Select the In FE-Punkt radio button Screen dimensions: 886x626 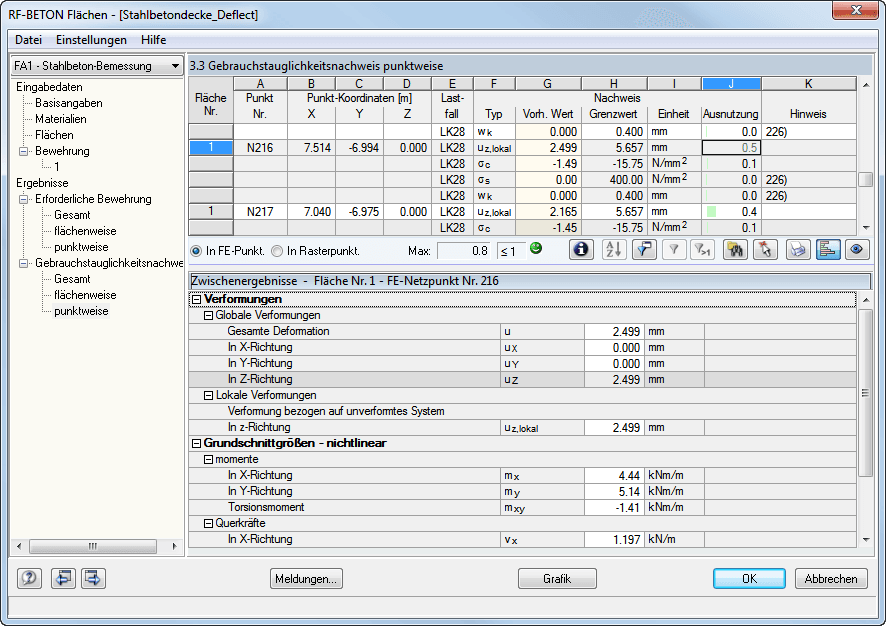tap(196, 251)
